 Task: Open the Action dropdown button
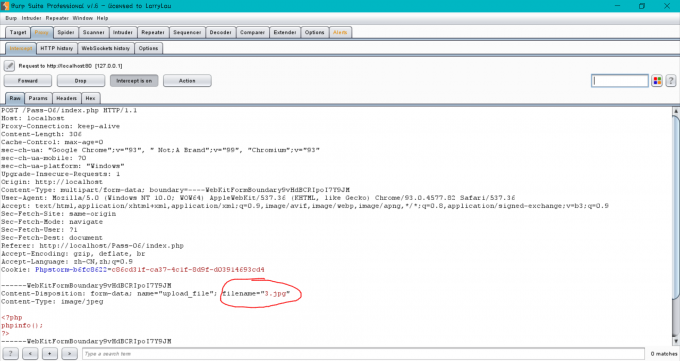tap(187, 81)
